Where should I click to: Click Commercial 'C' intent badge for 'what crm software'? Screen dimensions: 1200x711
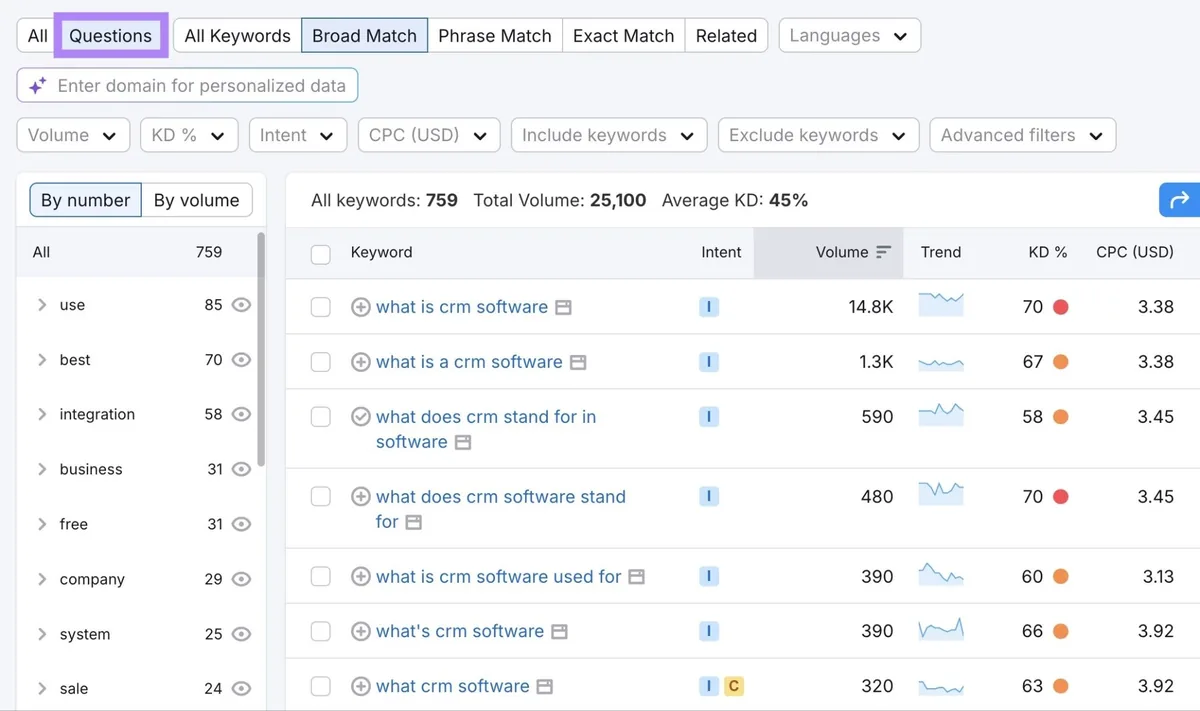pos(734,686)
